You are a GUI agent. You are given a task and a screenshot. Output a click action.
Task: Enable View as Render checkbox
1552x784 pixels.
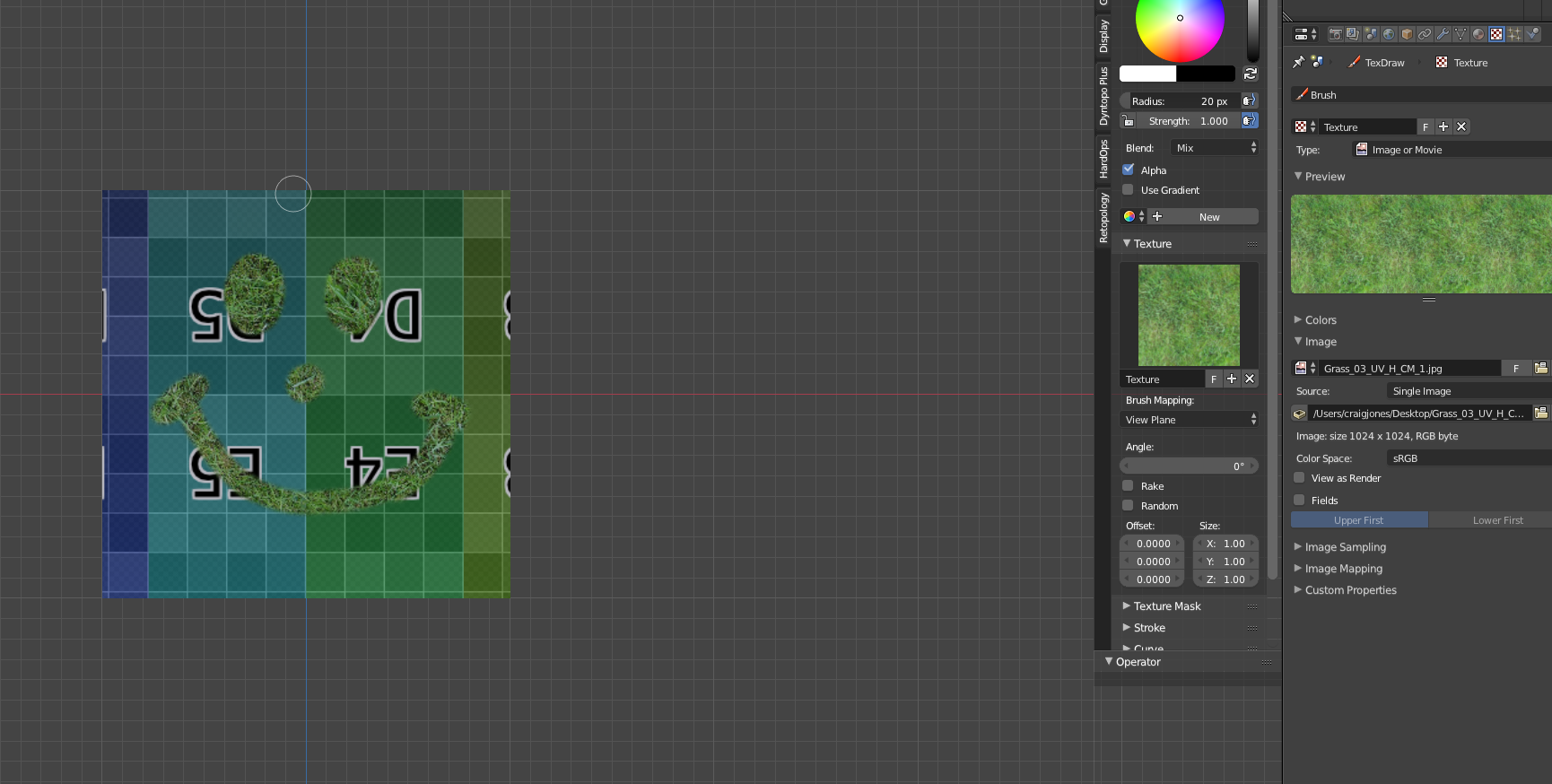click(1299, 477)
